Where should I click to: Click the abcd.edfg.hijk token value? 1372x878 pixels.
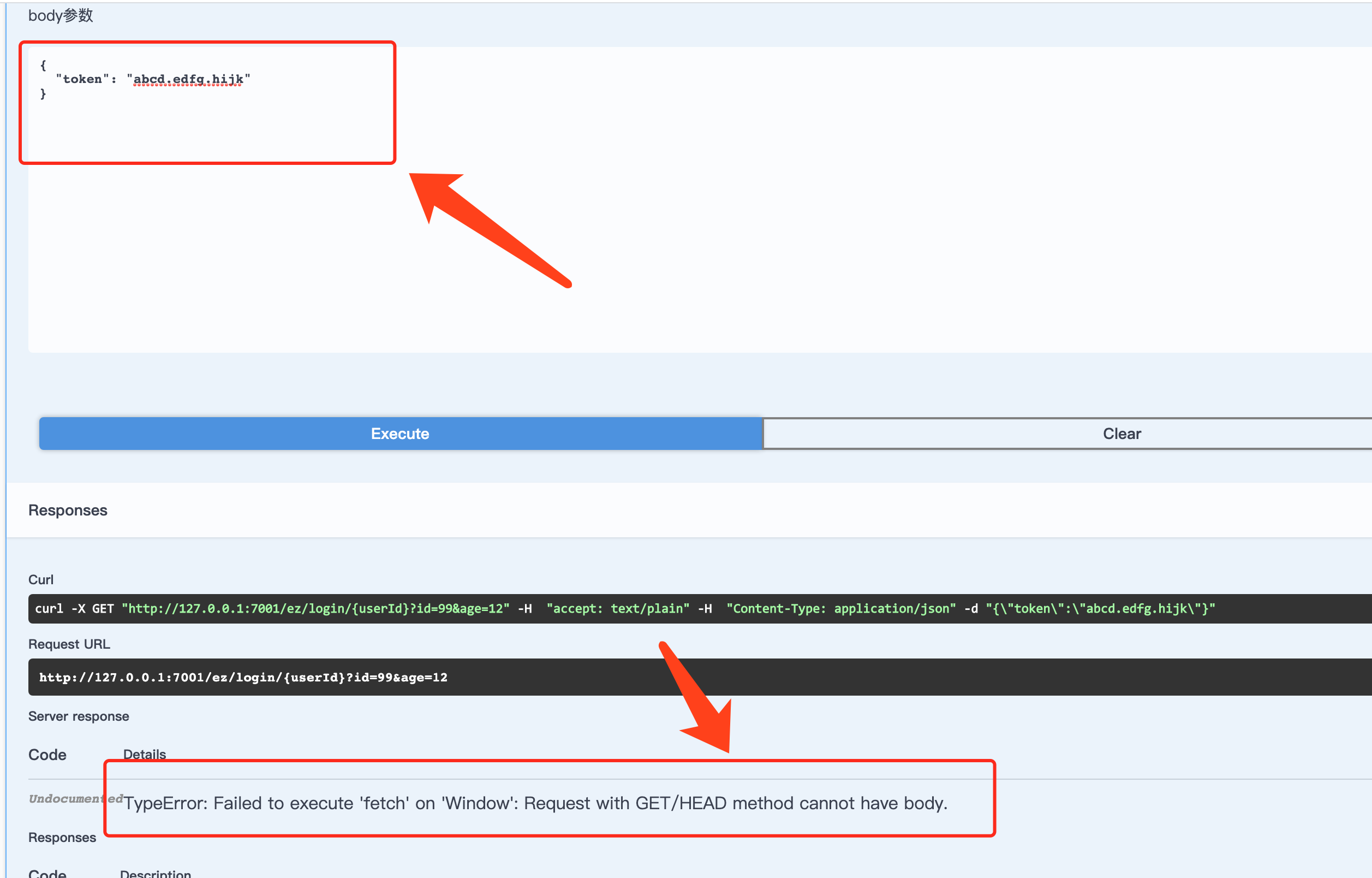(x=188, y=79)
